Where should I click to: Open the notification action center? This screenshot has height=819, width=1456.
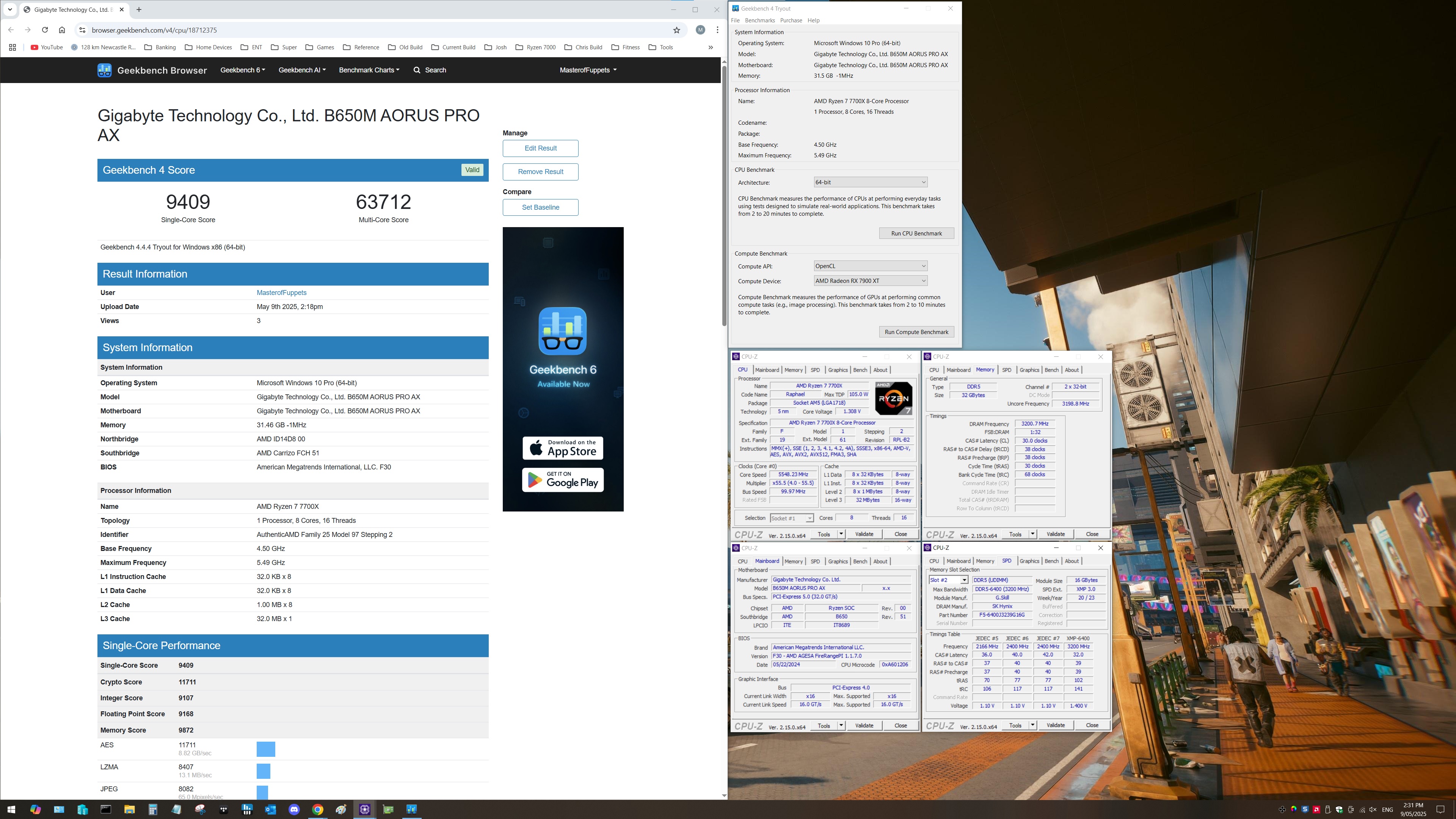[1440, 810]
